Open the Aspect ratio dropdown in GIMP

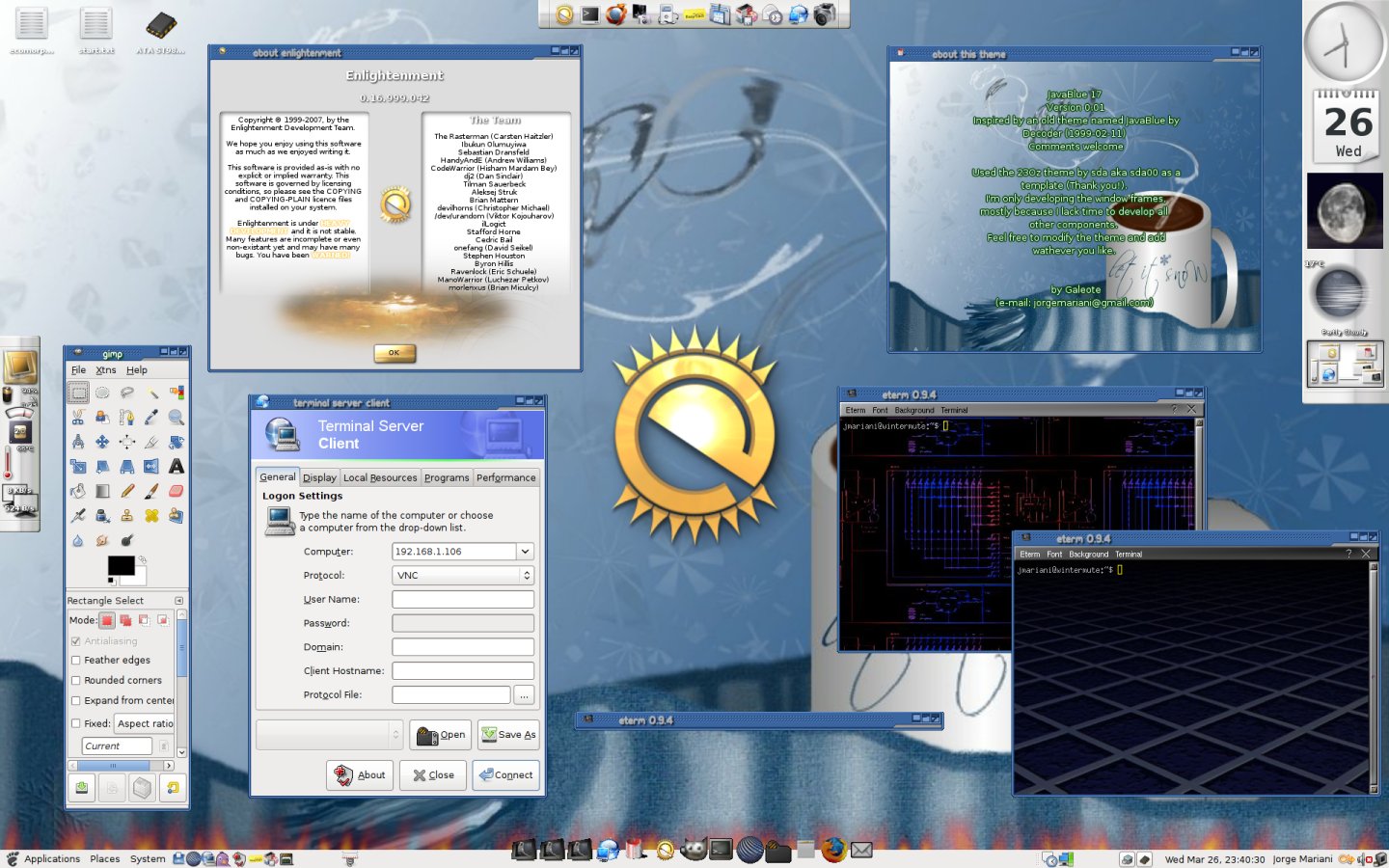pyautogui.click(x=145, y=723)
